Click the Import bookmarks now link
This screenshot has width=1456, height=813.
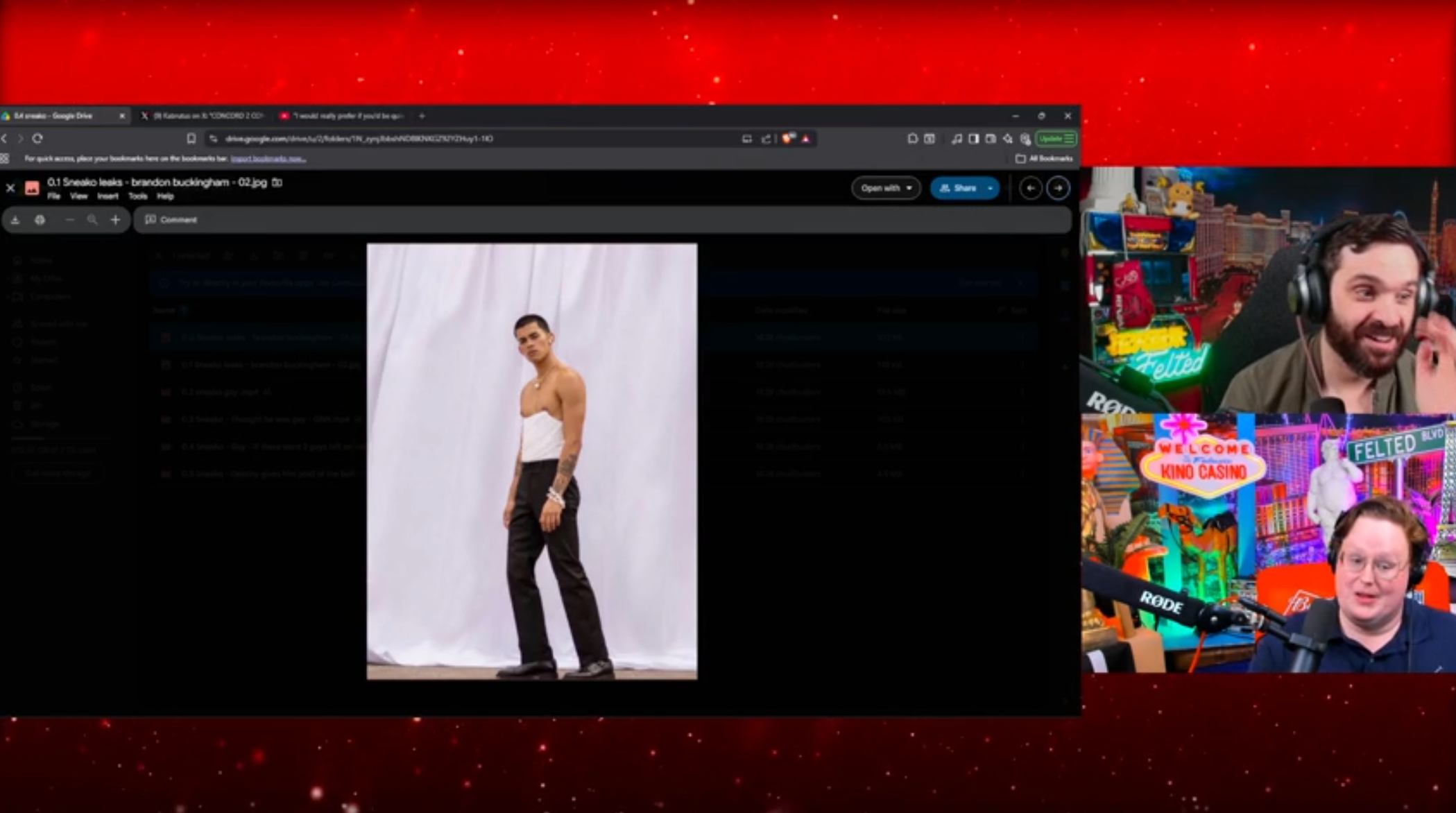268,159
